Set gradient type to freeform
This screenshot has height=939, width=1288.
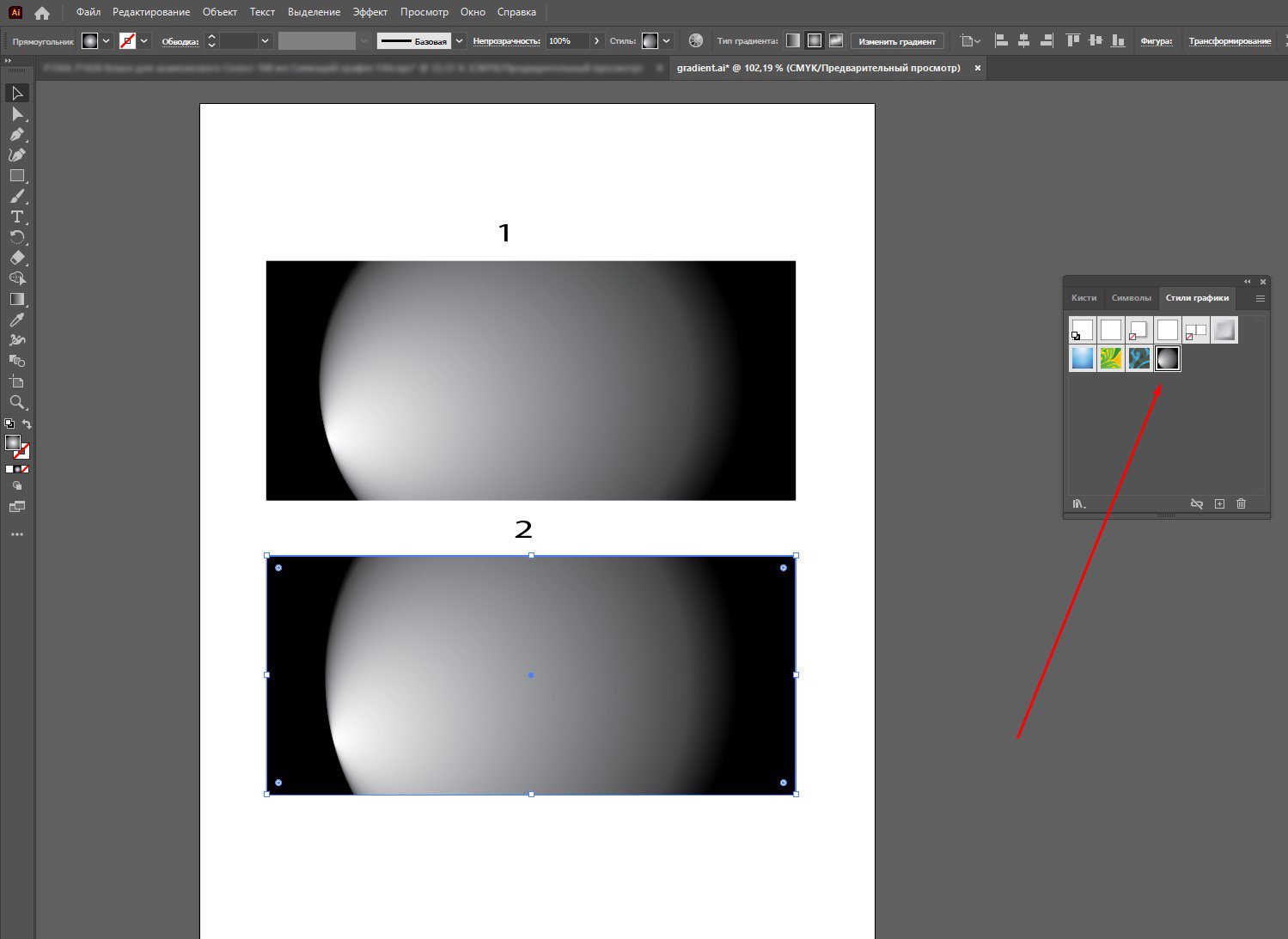click(835, 41)
